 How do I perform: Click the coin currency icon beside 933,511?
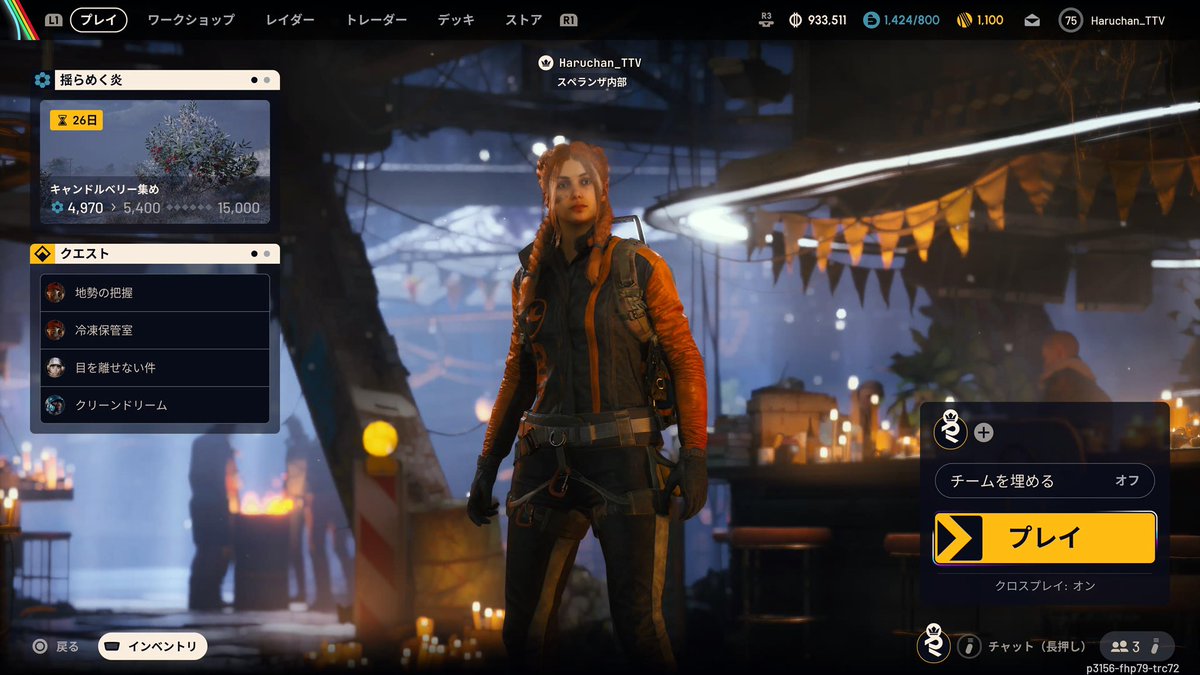(796, 20)
